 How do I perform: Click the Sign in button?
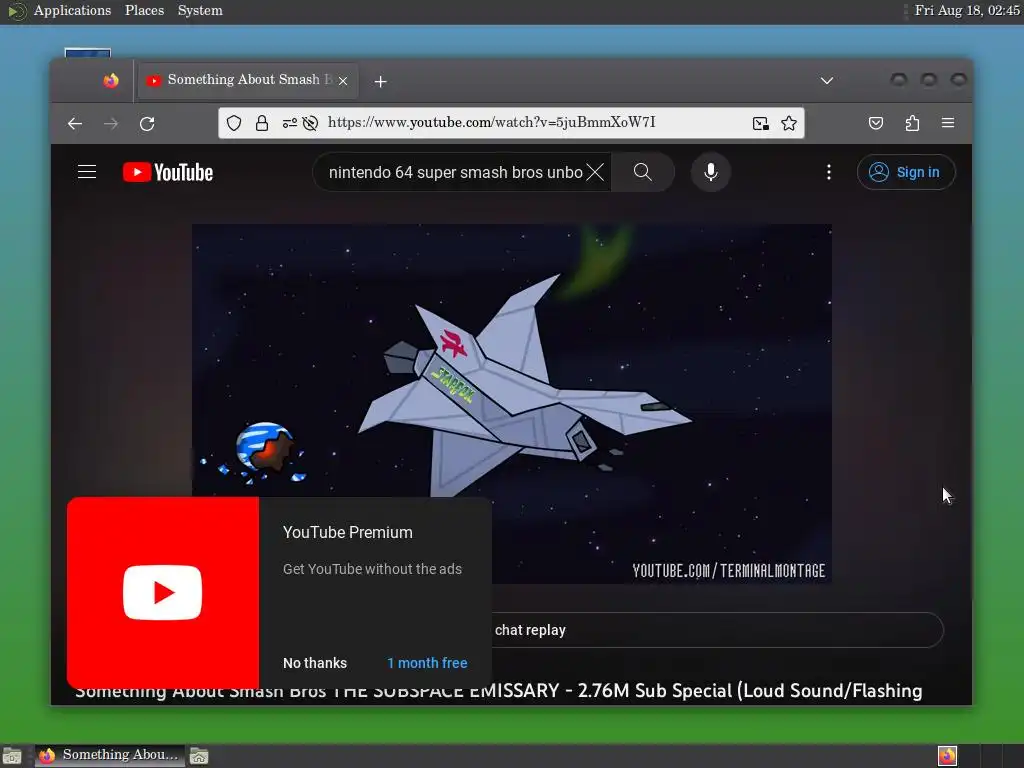(x=906, y=172)
